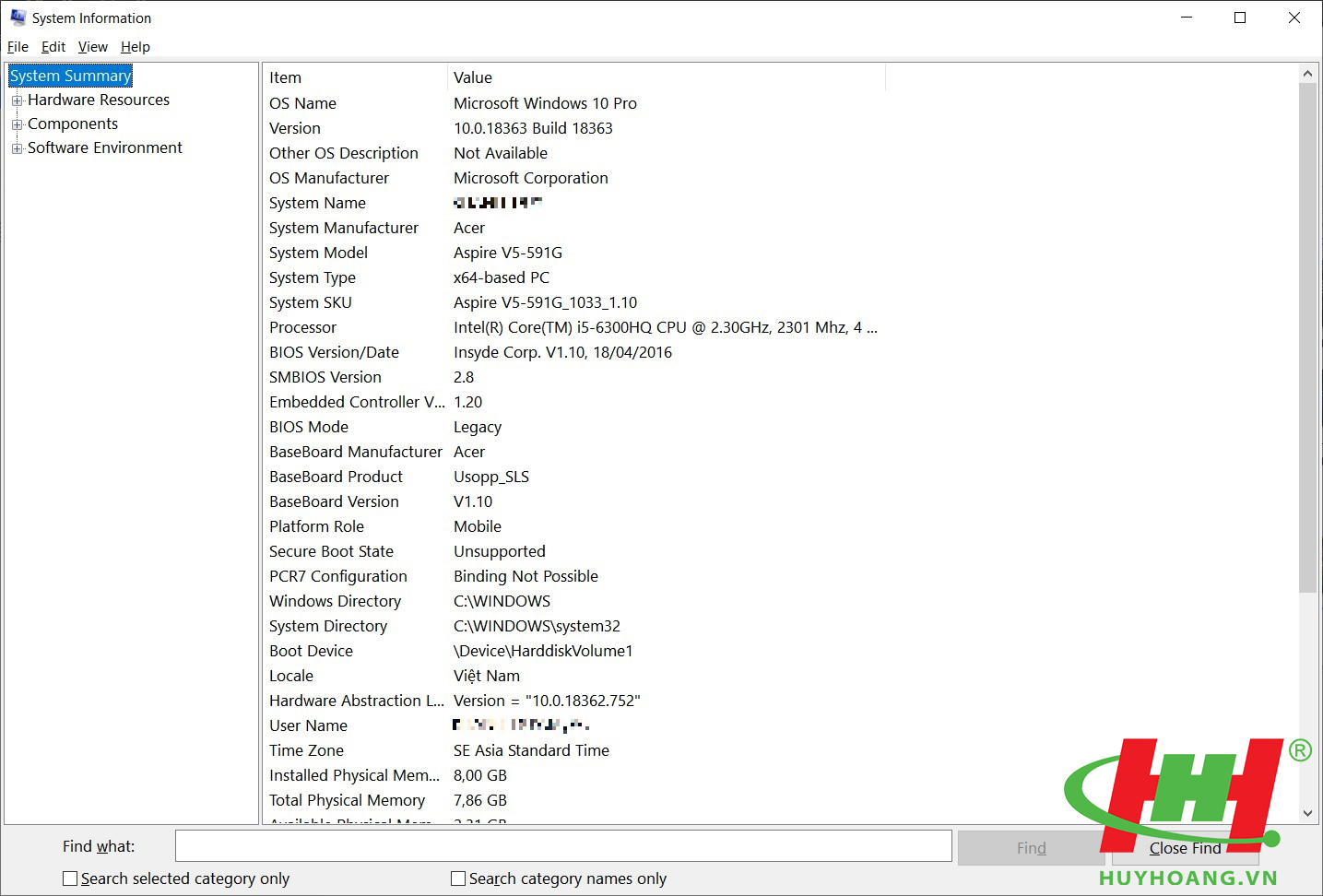Click the Binding Not Possible value

[526, 576]
